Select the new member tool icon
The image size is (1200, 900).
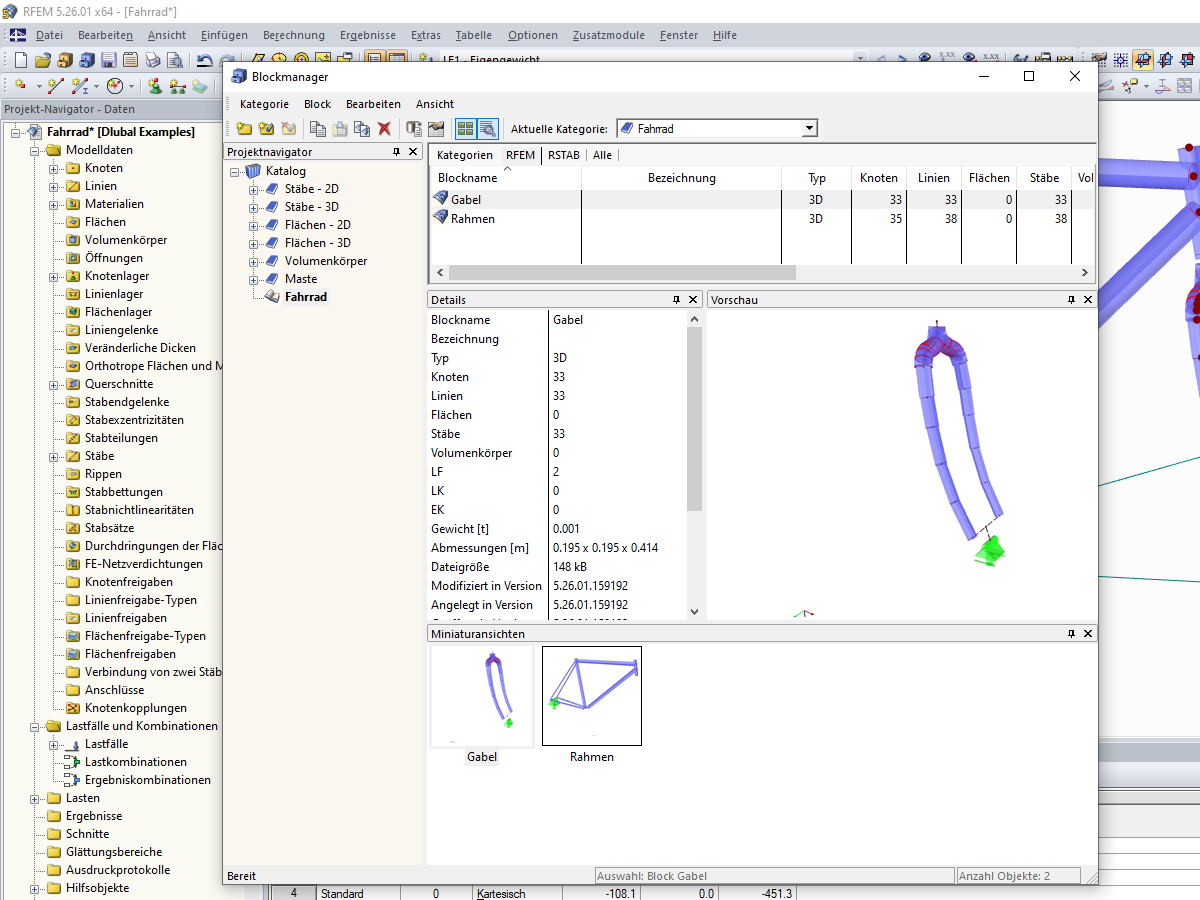(80, 86)
